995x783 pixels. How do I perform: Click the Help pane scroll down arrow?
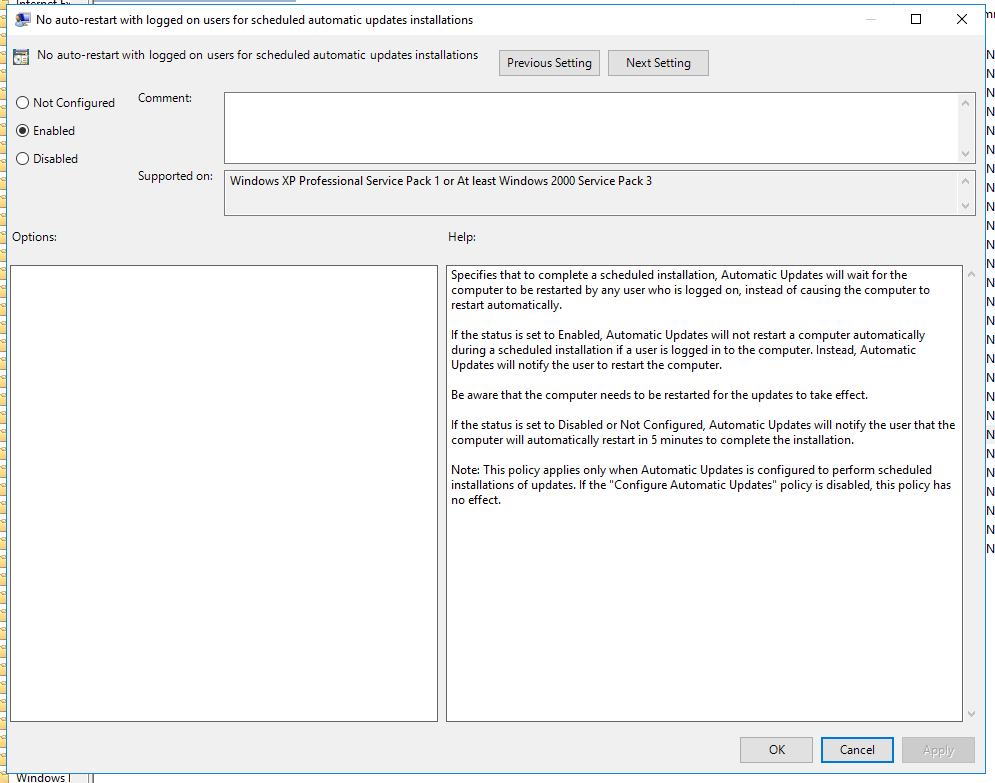[x=970, y=713]
